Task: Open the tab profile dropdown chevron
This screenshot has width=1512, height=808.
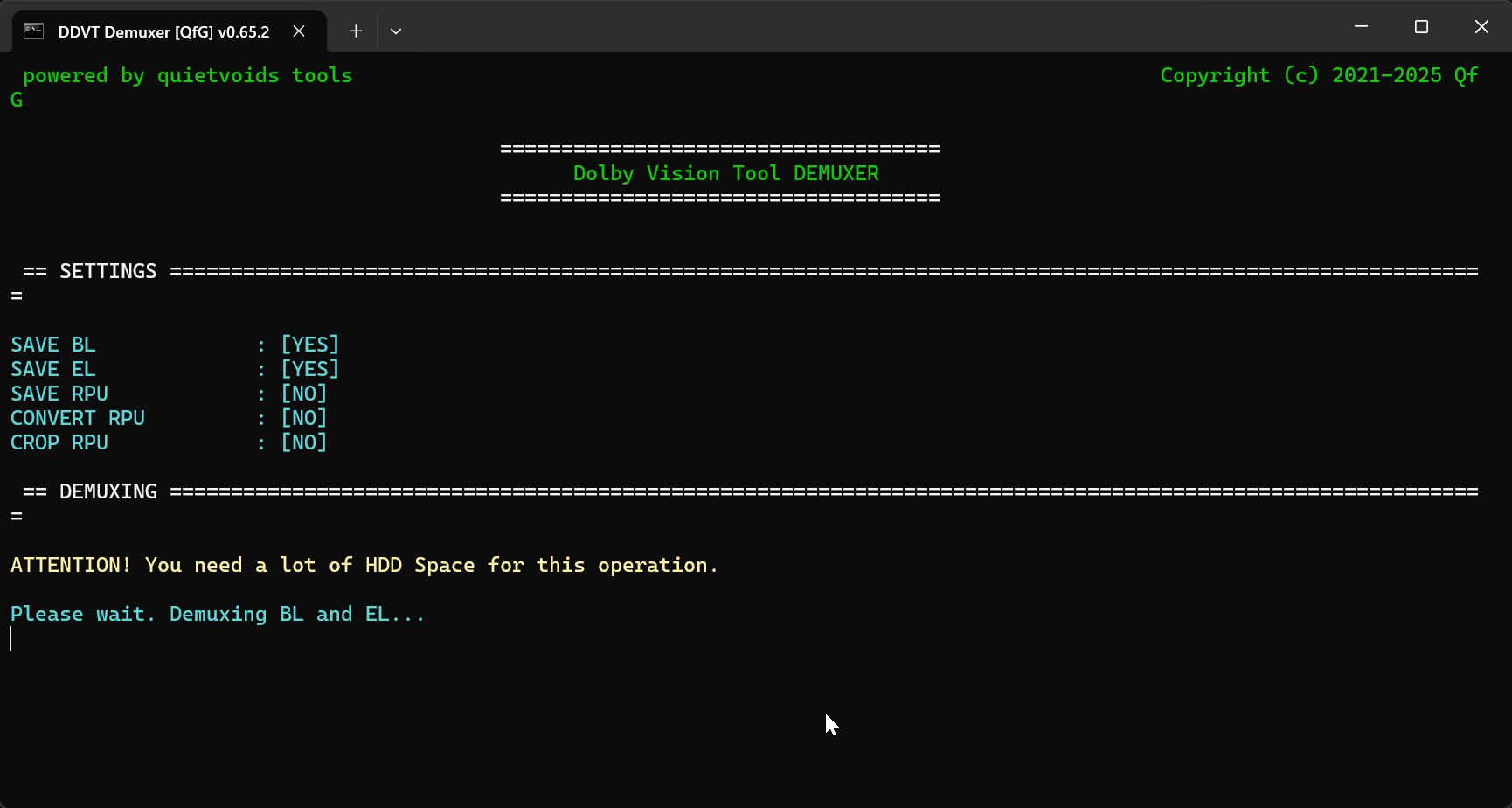Action: [x=396, y=31]
